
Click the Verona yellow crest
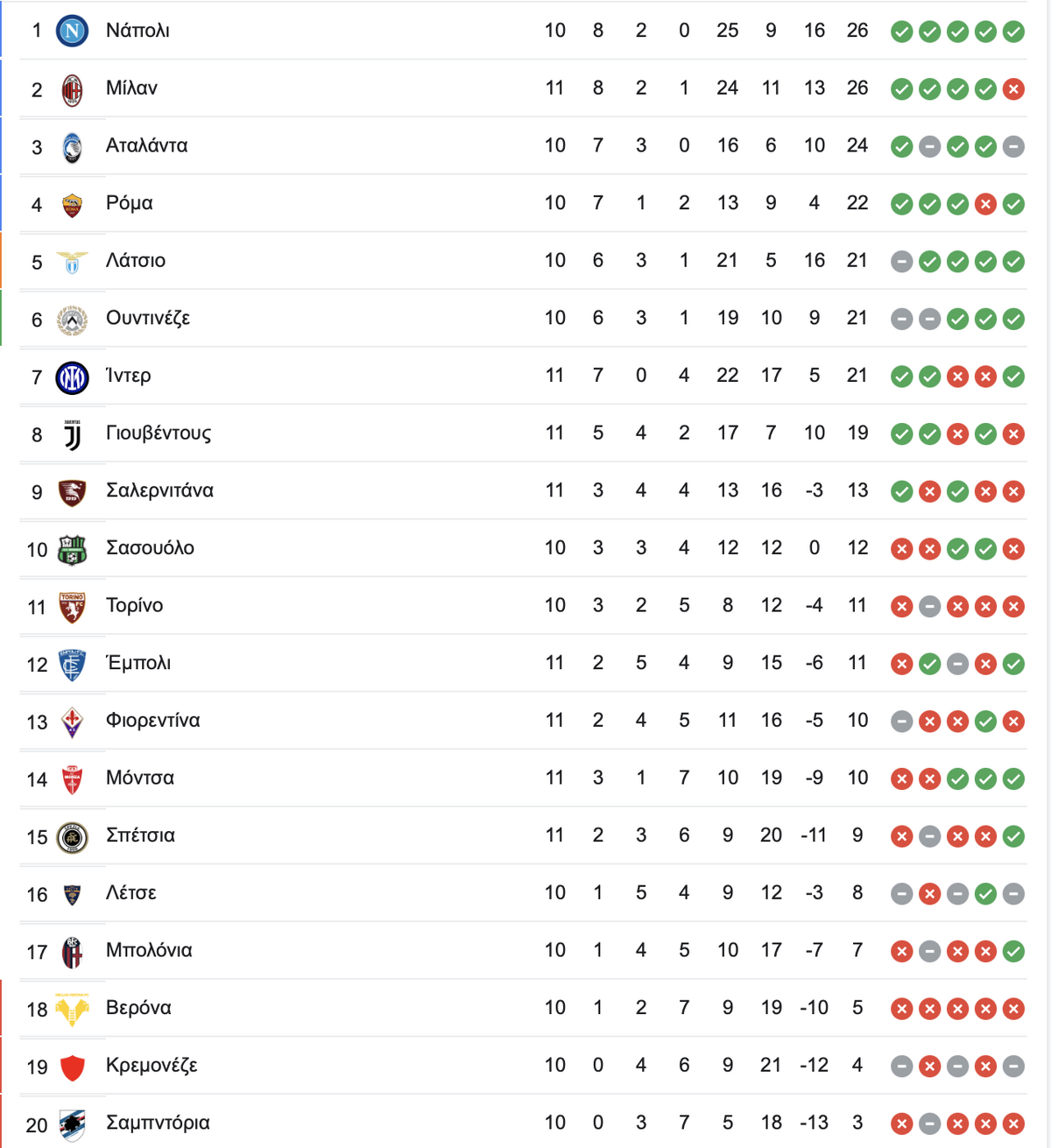pyautogui.click(x=72, y=1010)
